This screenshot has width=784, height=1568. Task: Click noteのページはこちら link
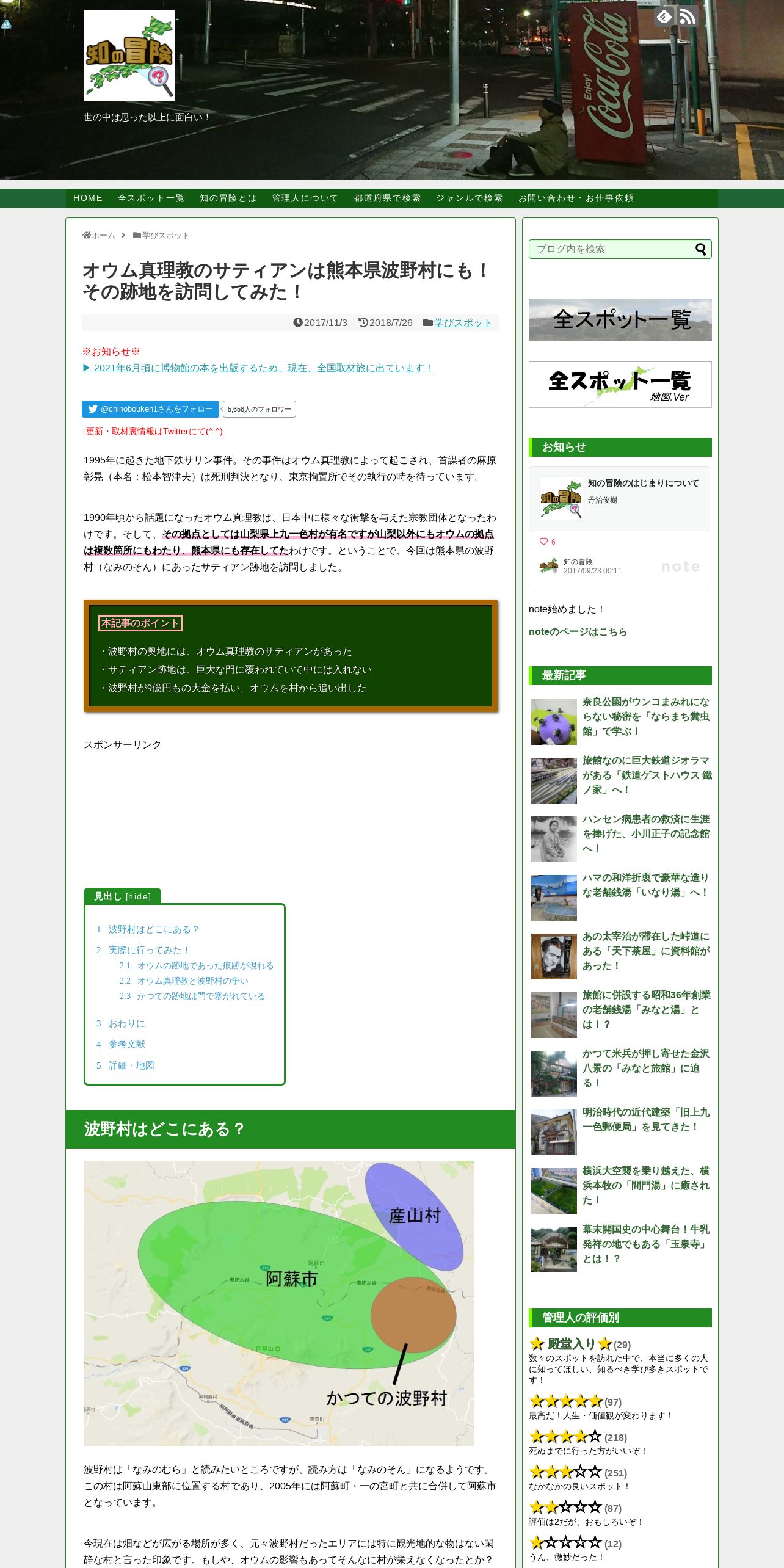pyautogui.click(x=578, y=632)
